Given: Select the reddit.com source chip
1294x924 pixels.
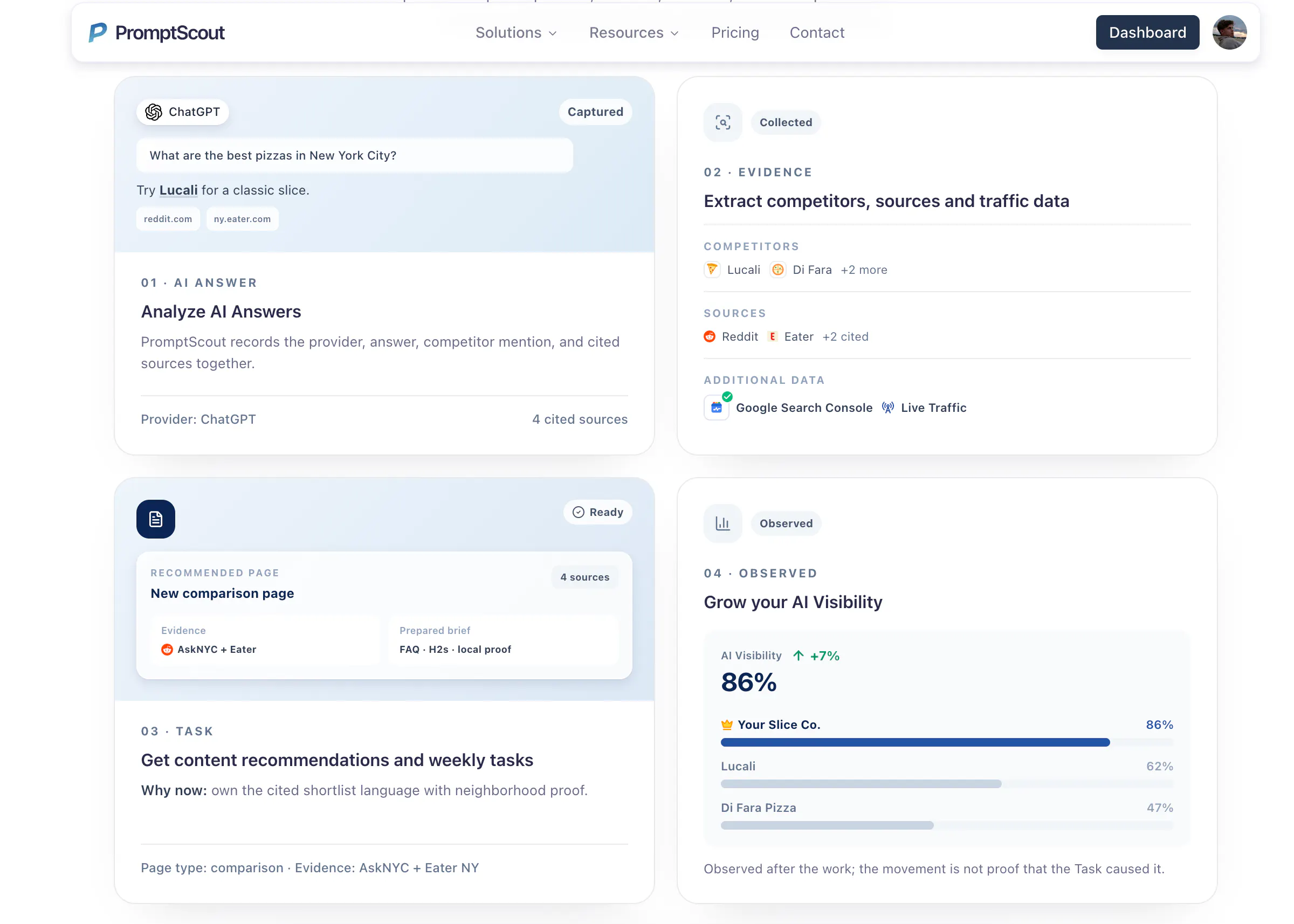Looking at the screenshot, I should click(168, 219).
